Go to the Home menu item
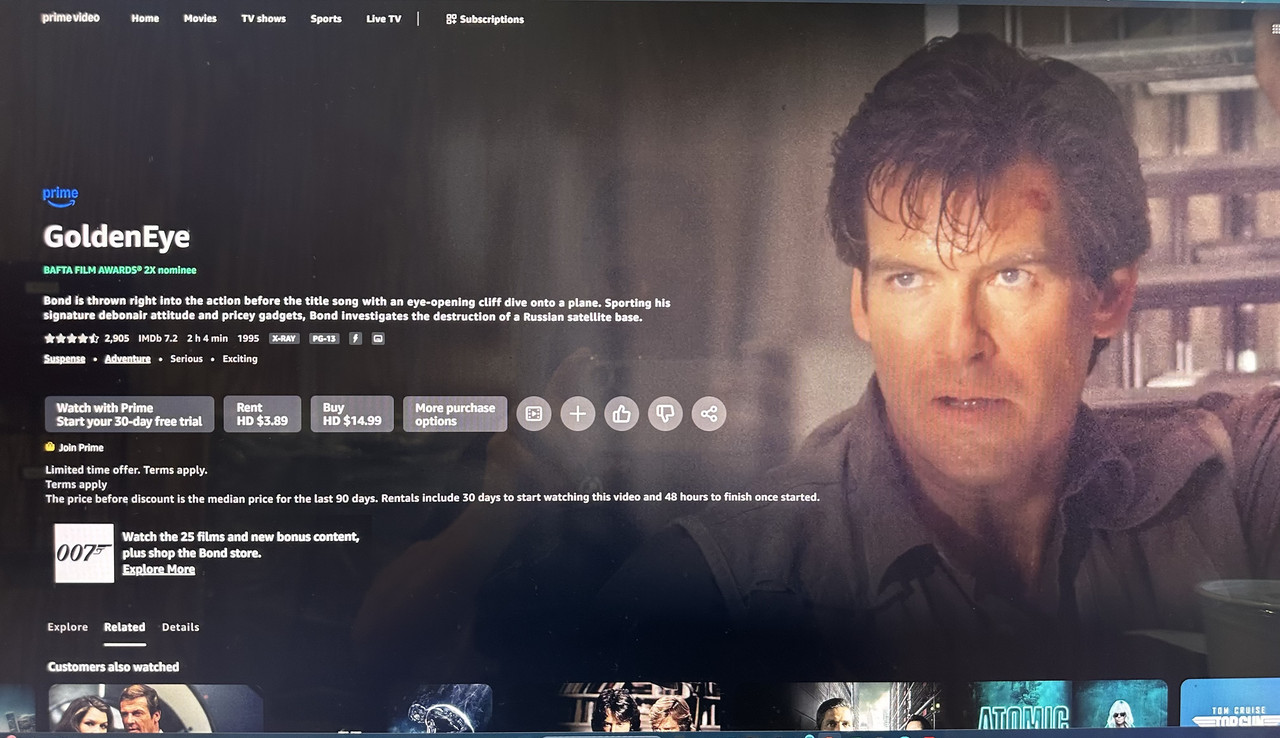The width and height of the screenshot is (1280, 738). click(x=145, y=19)
